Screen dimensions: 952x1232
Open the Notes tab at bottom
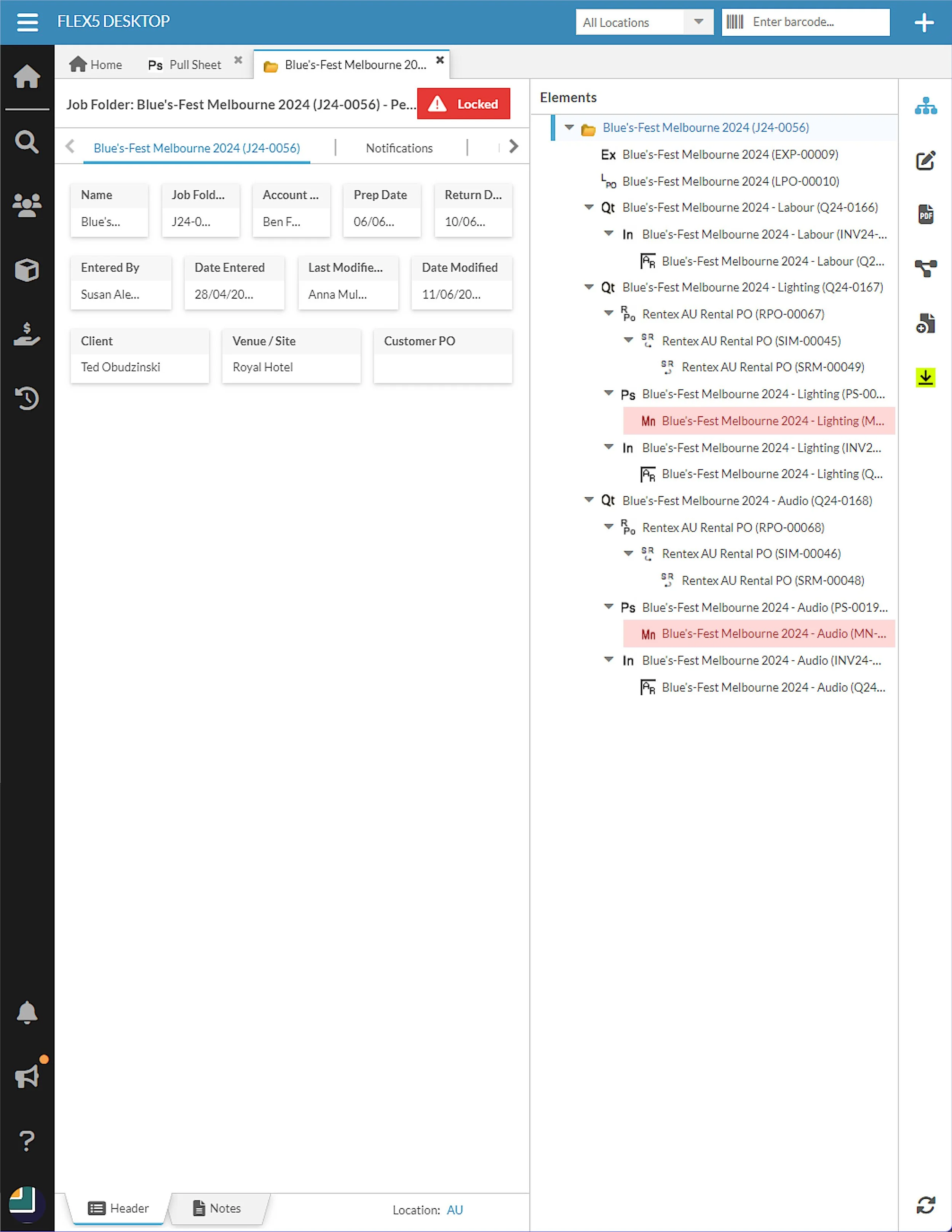[x=217, y=1208]
